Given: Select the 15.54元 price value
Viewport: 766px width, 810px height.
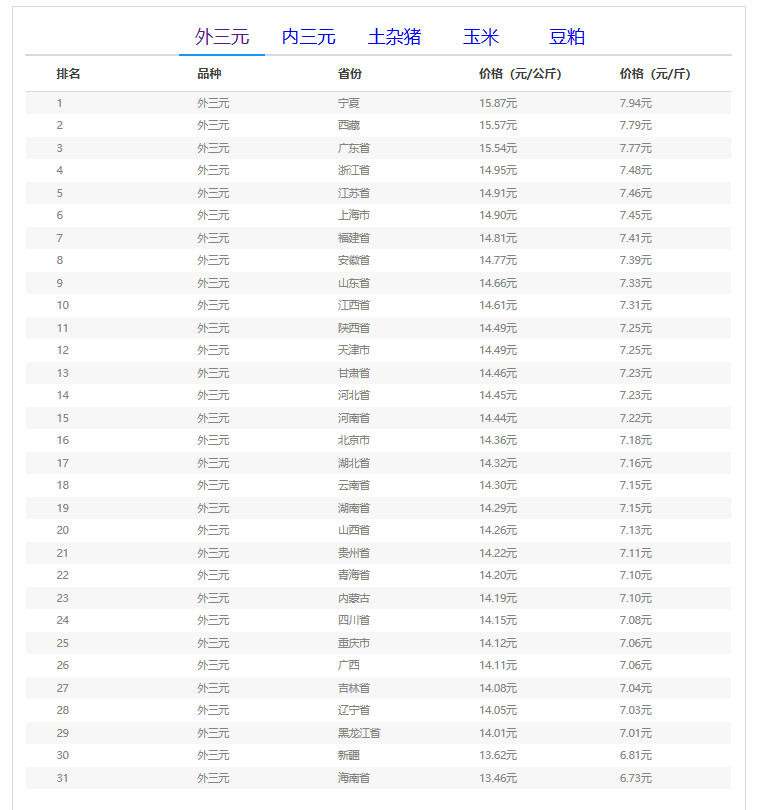Looking at the screenshot, I should tap(498, 148).
